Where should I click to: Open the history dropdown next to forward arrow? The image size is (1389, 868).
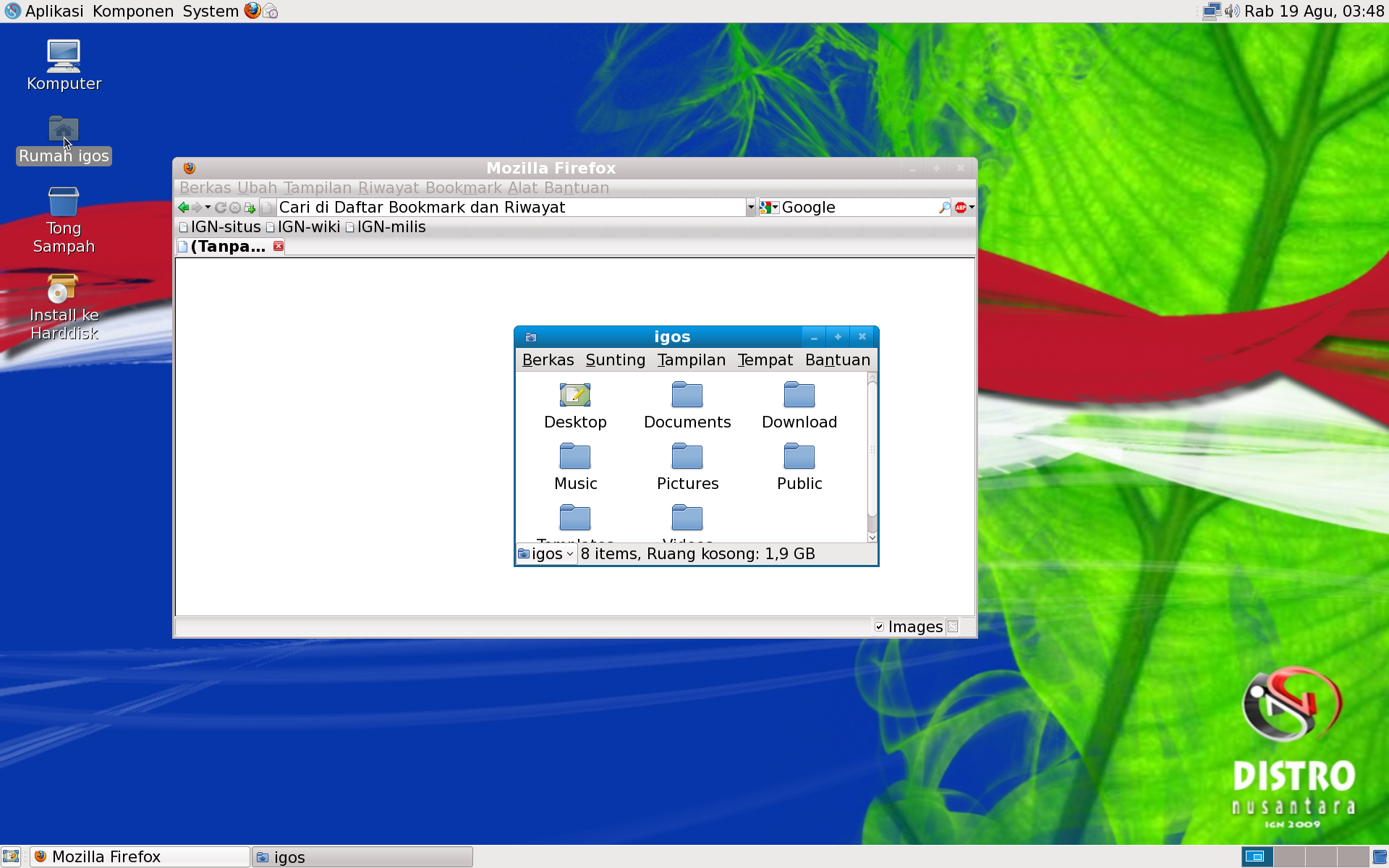click(x=208, y=208)
